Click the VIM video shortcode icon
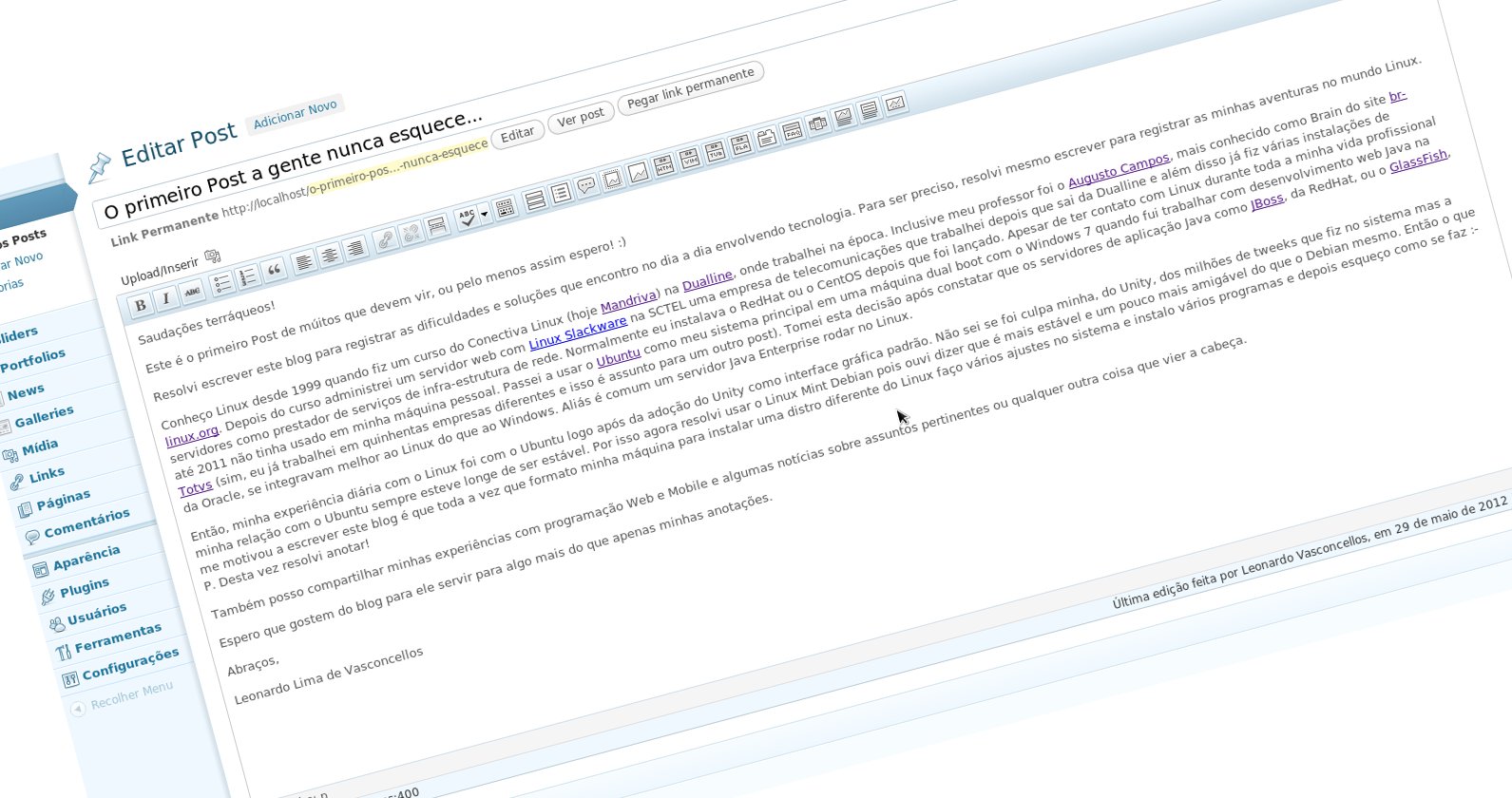 (690, 158)
